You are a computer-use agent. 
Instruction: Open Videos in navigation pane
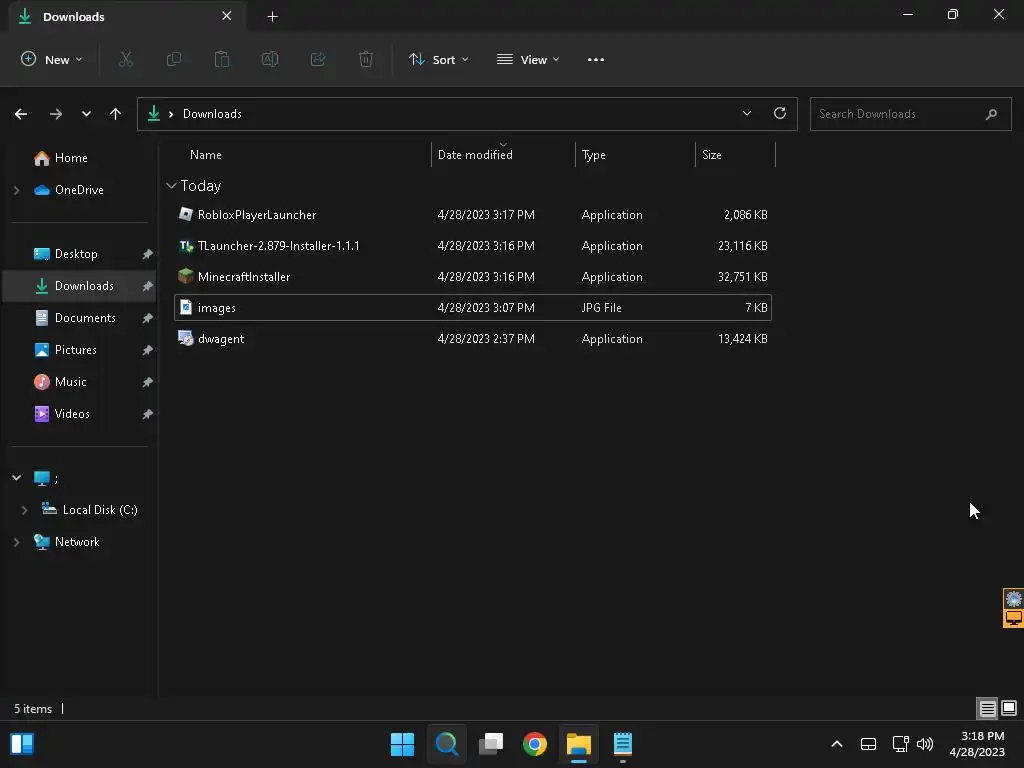point(72,414)
